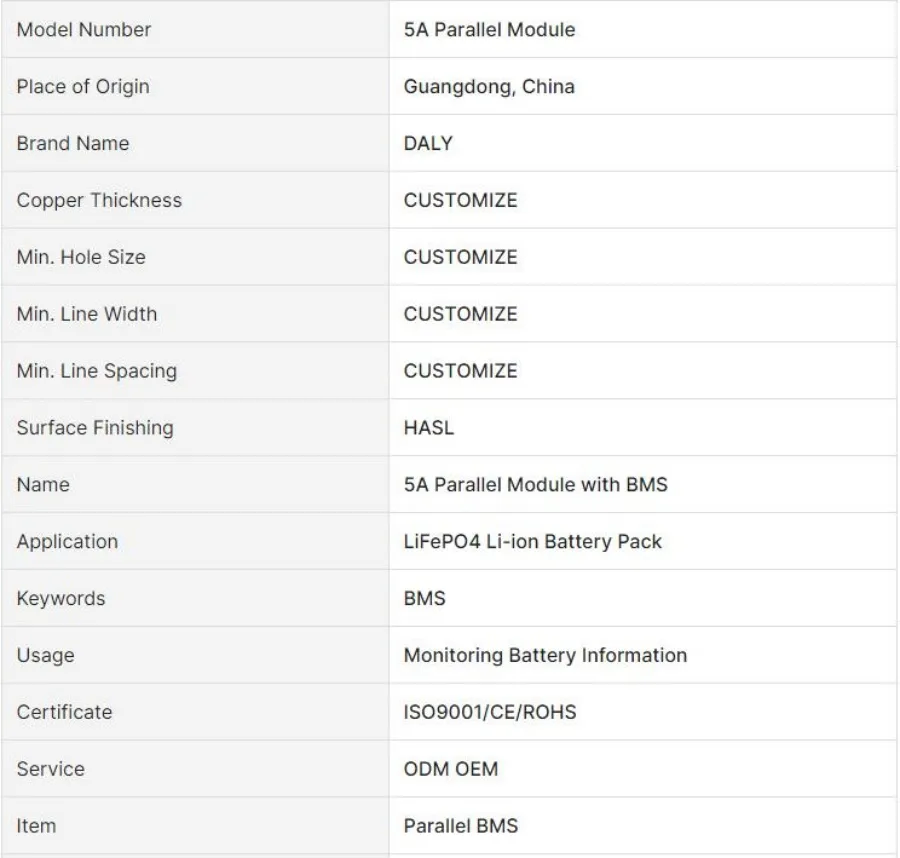Click the Application label cell
This screenshot has width=900, height=858.
click(x=67, y=542)
